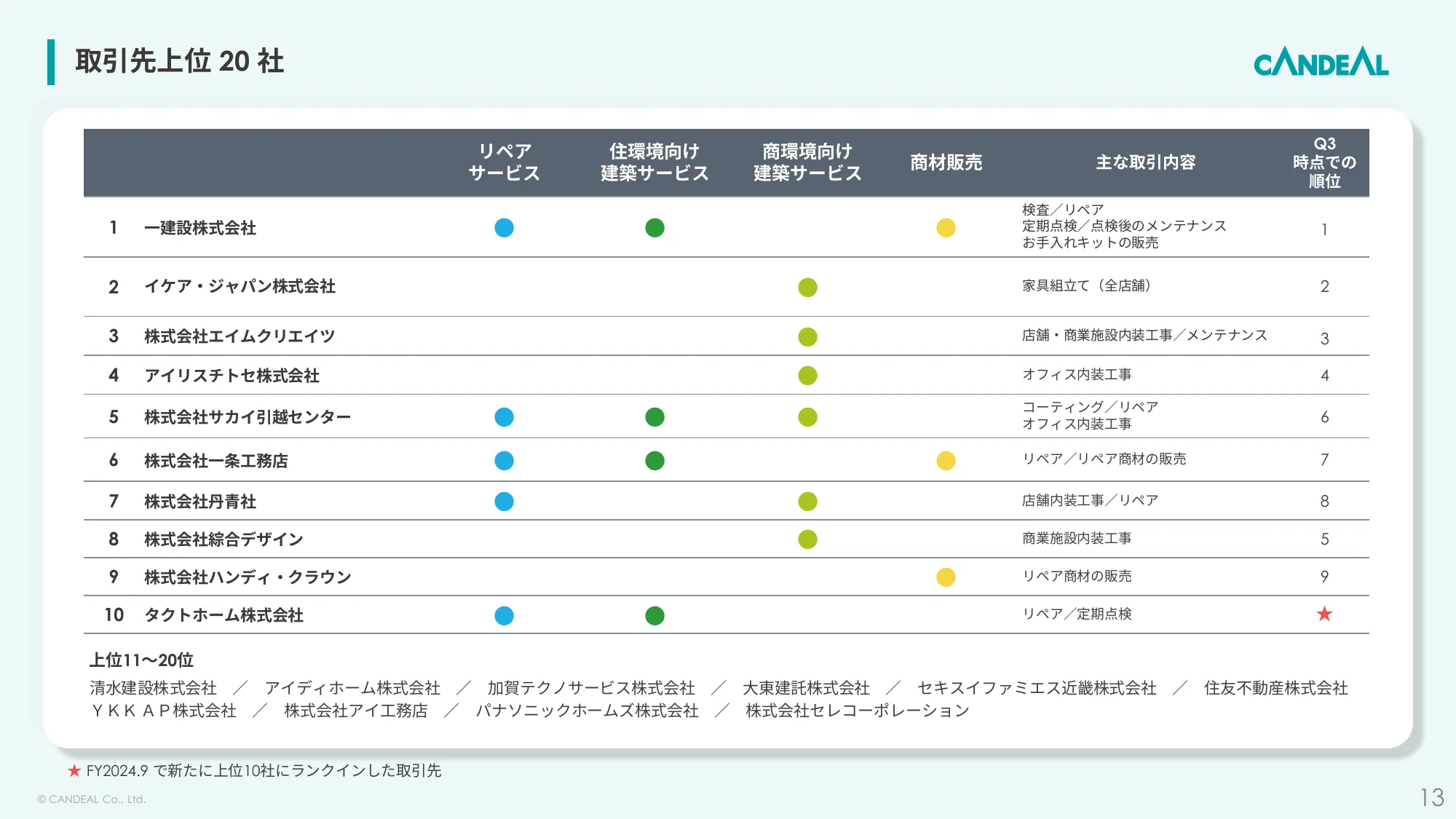Click the lime dot in the イケア・ジャパン row

(x=807, y=288)
